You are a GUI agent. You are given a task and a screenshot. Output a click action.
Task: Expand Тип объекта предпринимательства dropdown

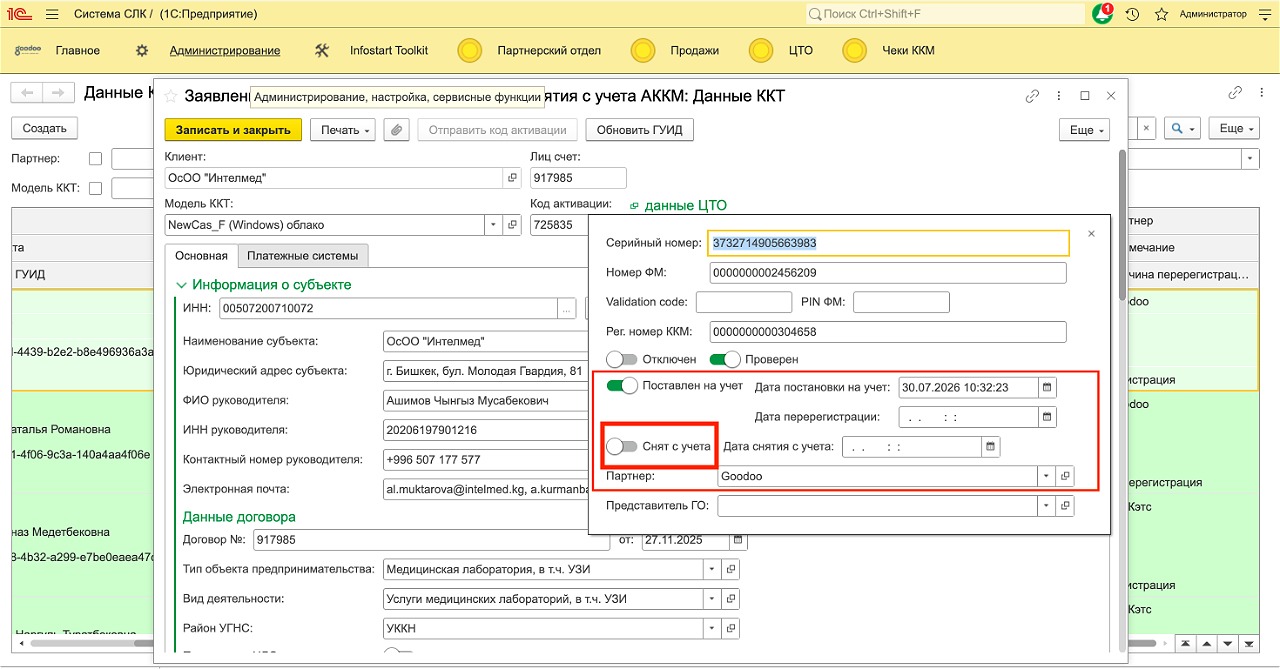(712, 569)
